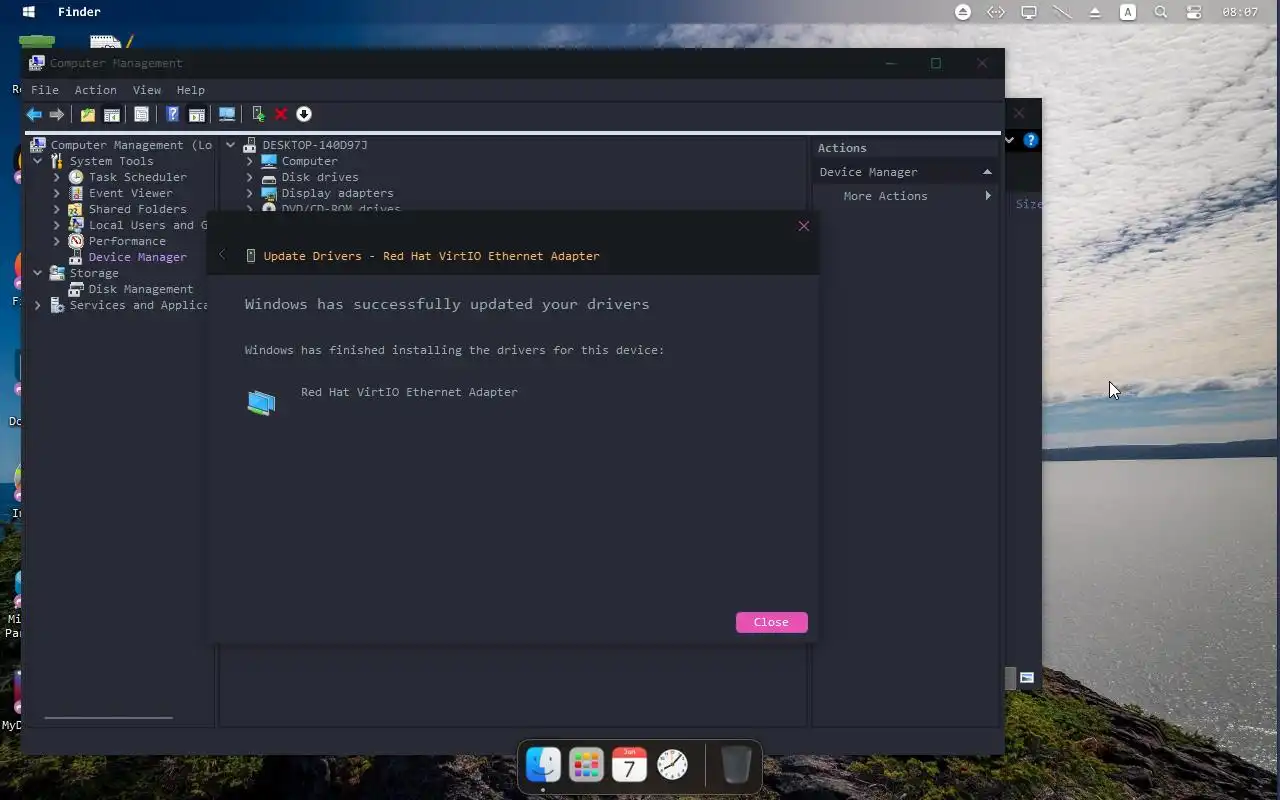Open Clock app from the dock
Viewport: 1280px width, 800px height.
[673, 765]
